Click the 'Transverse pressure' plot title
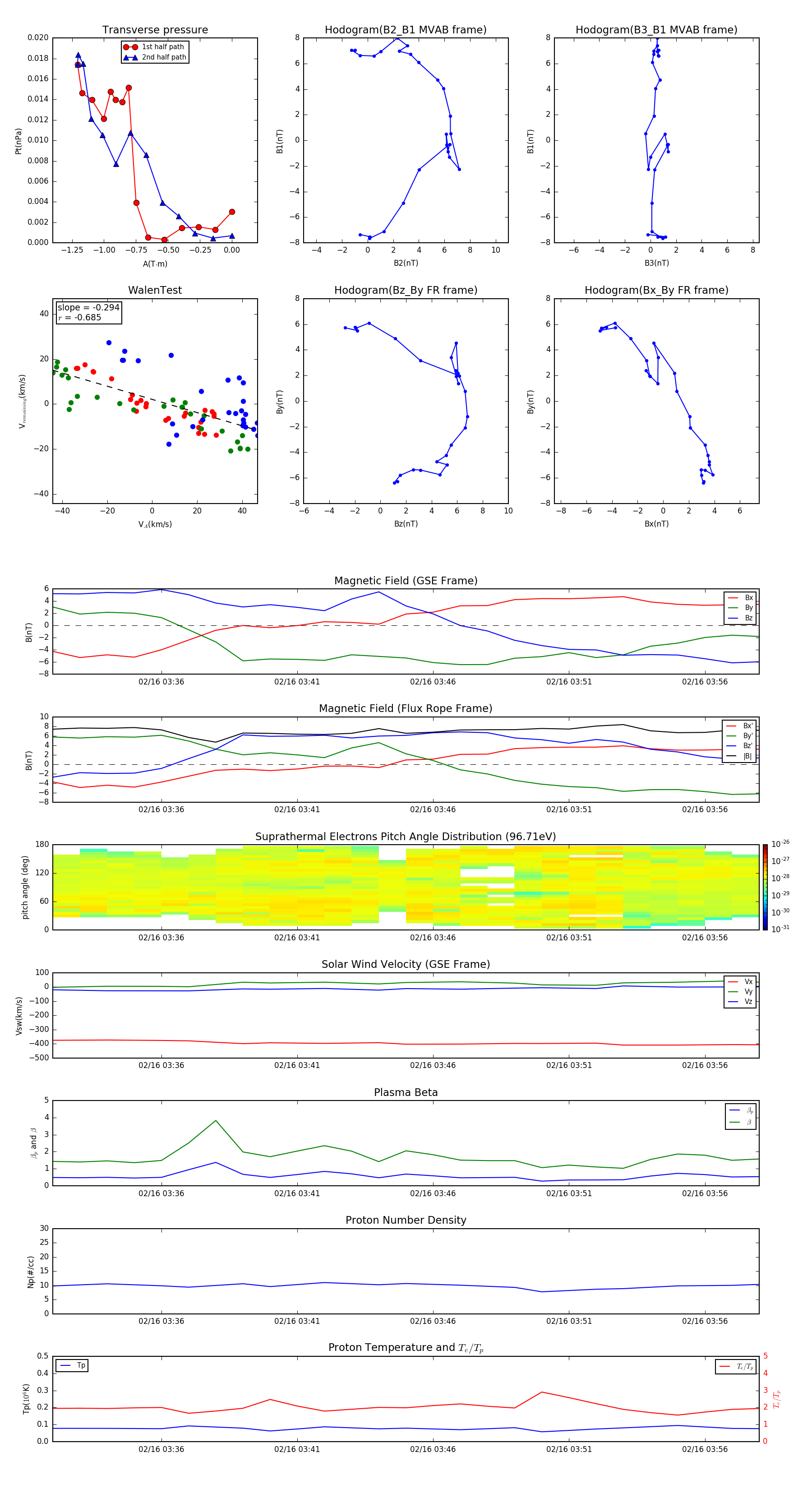The image size is (812, 1489). [x=155, y=30]
